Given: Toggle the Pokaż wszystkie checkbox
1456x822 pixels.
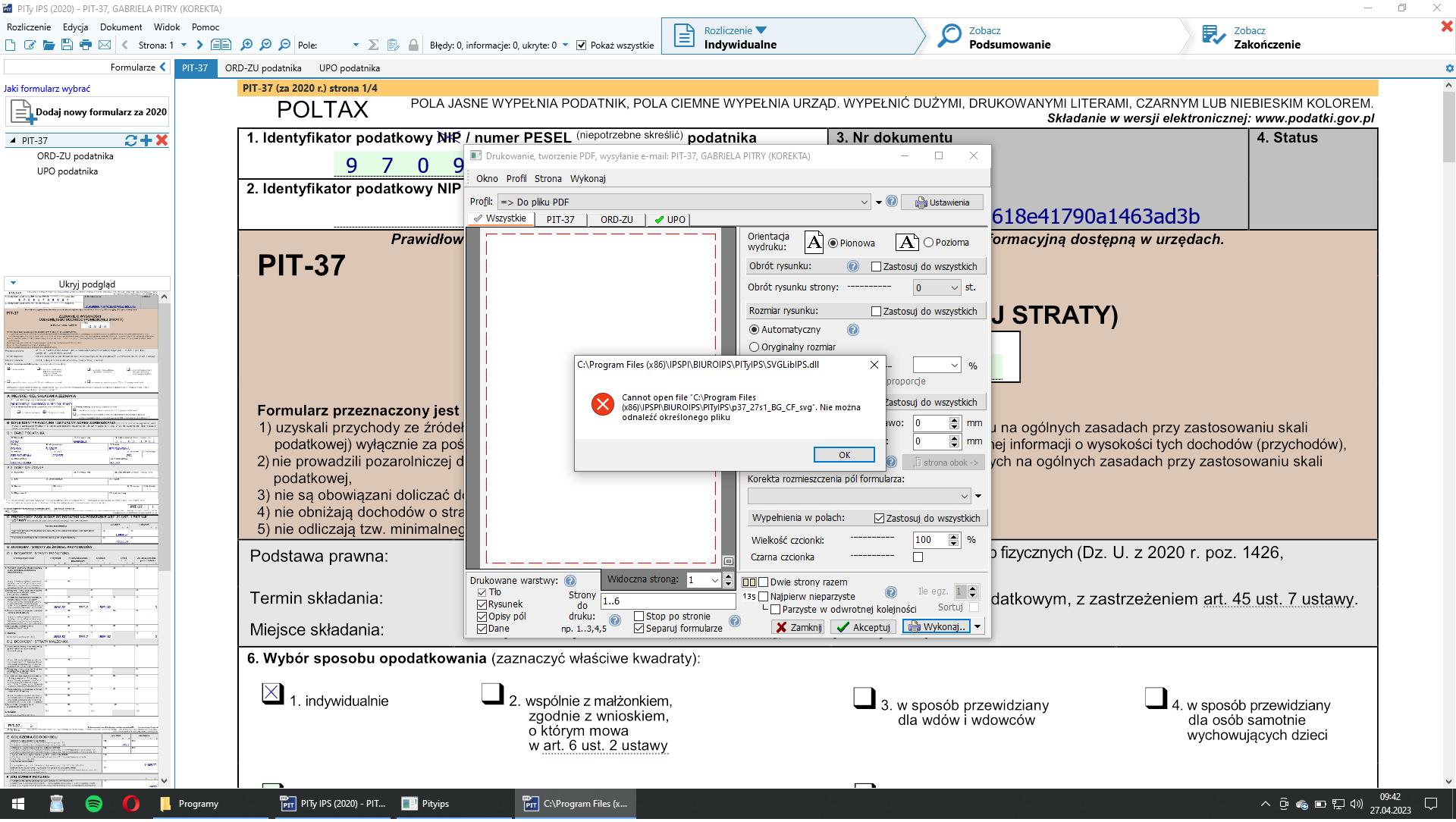Looking at the screenshot, I should pyautogui.click(x=582, y=45).
